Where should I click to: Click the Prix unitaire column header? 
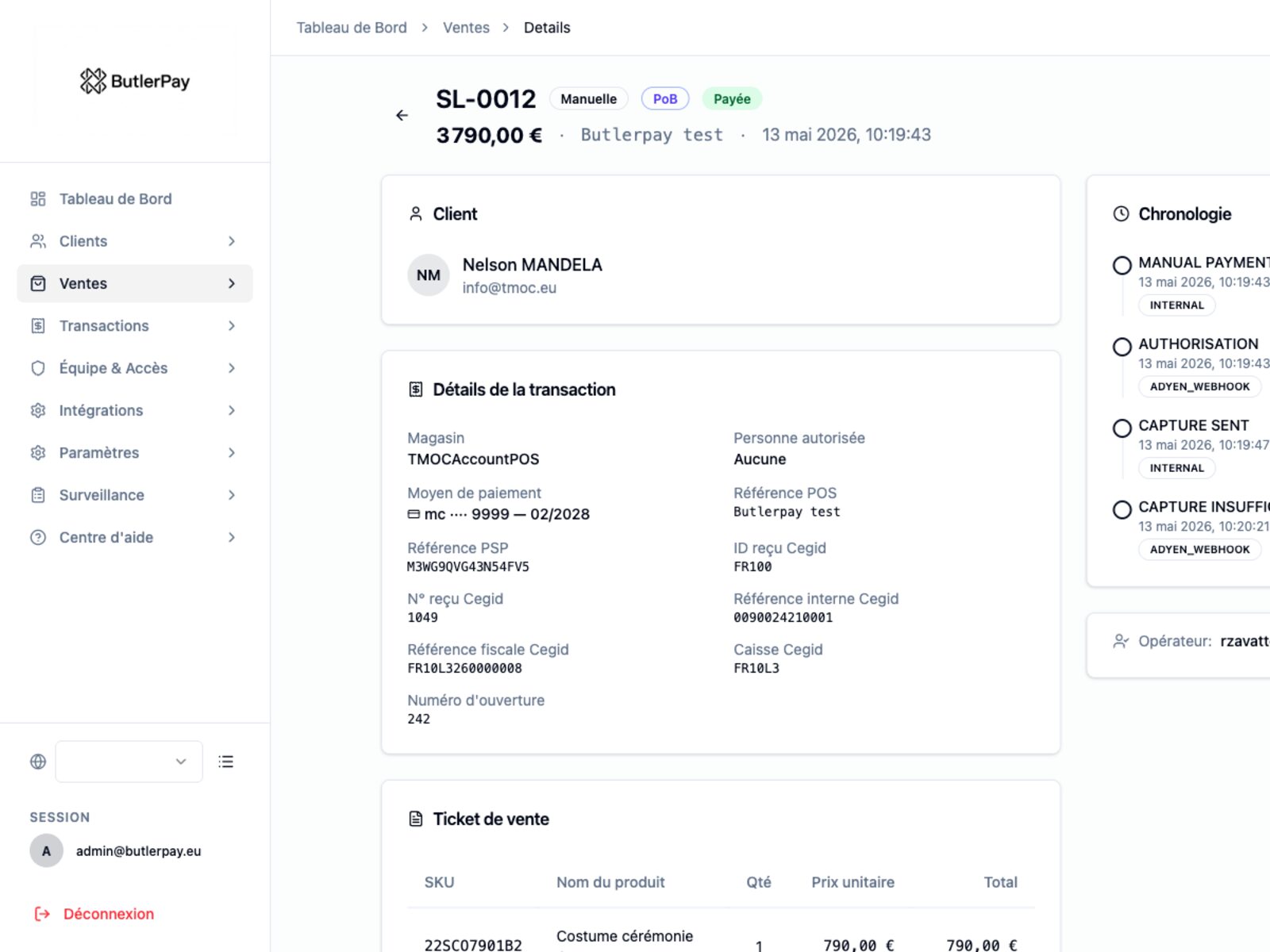click(x=853, y=882)
